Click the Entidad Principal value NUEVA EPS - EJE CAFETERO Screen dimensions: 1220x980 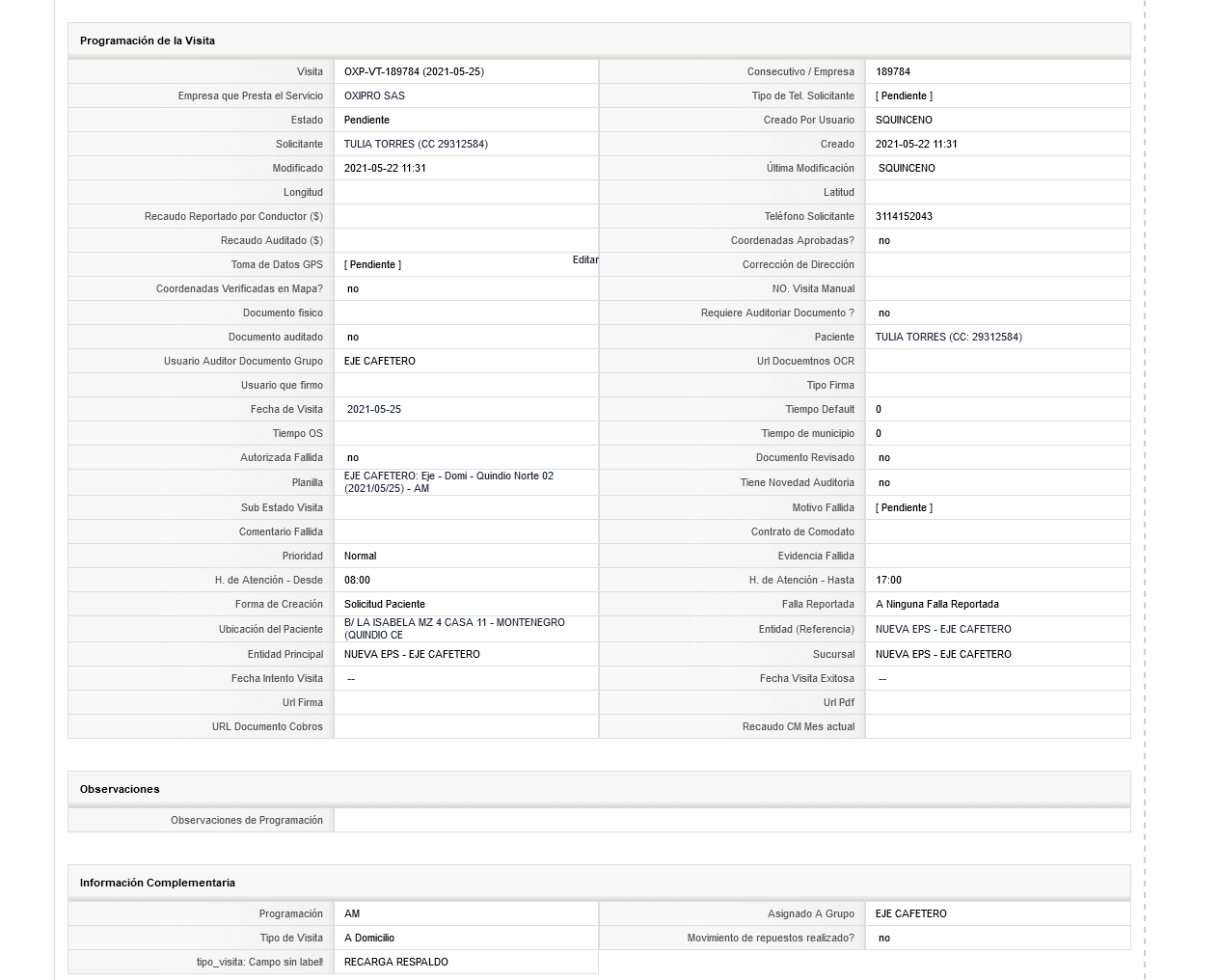click(412, 654)
